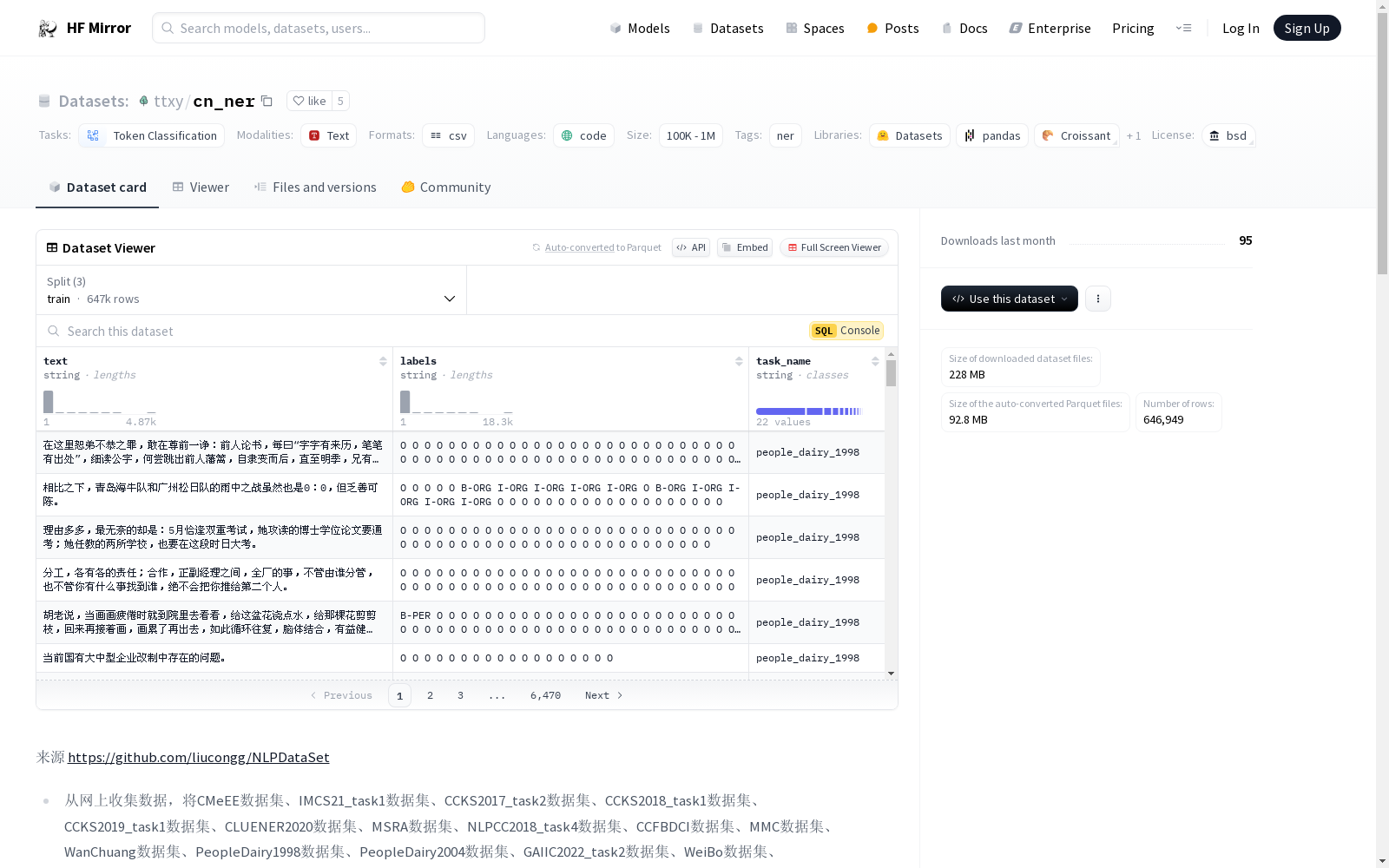This screenshot has width=1389, height=868.
Task: Select the csv format tag
Action: tap(449, 135)
